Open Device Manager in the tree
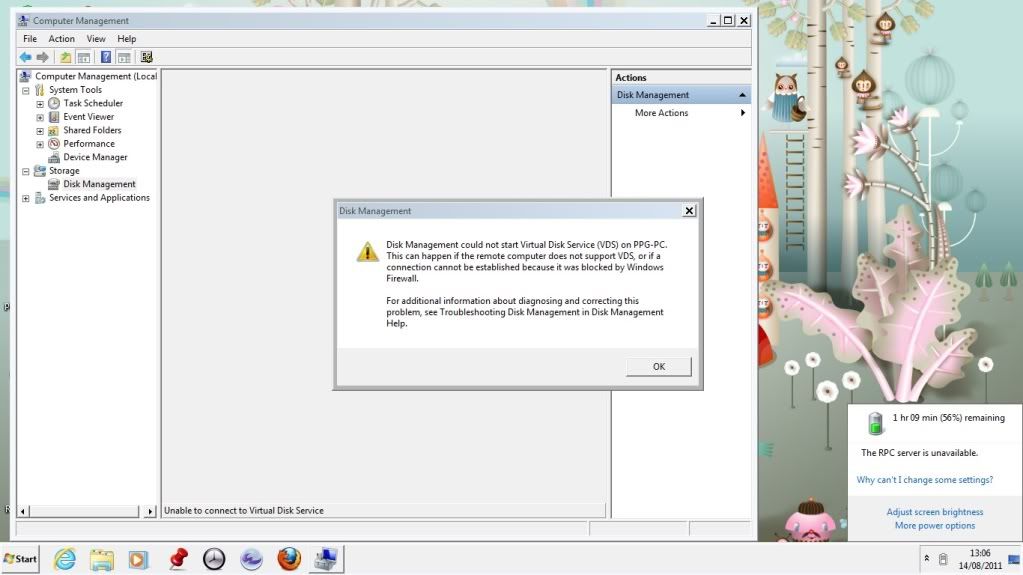This screenshot has height=575, width=1023. [x=95, y=157]
